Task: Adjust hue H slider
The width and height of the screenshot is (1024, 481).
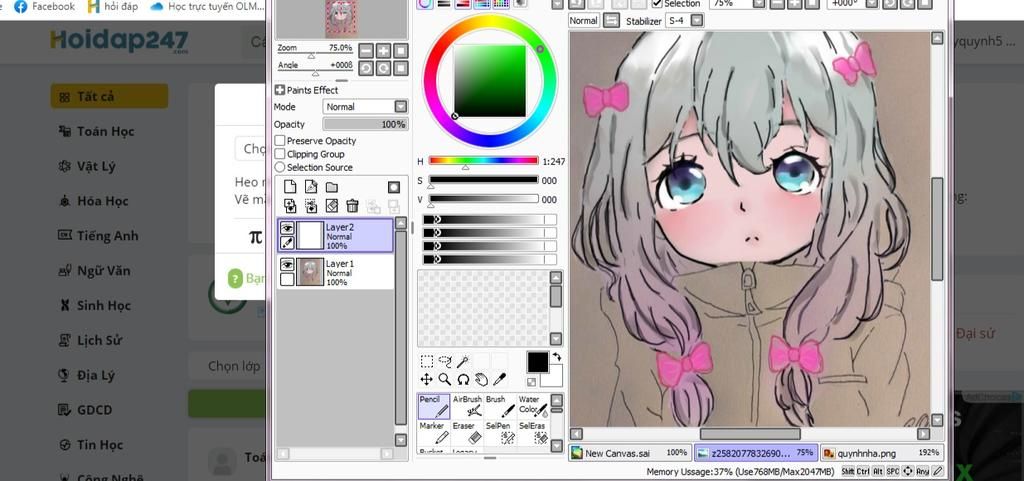Action: (x=483, y=161)
